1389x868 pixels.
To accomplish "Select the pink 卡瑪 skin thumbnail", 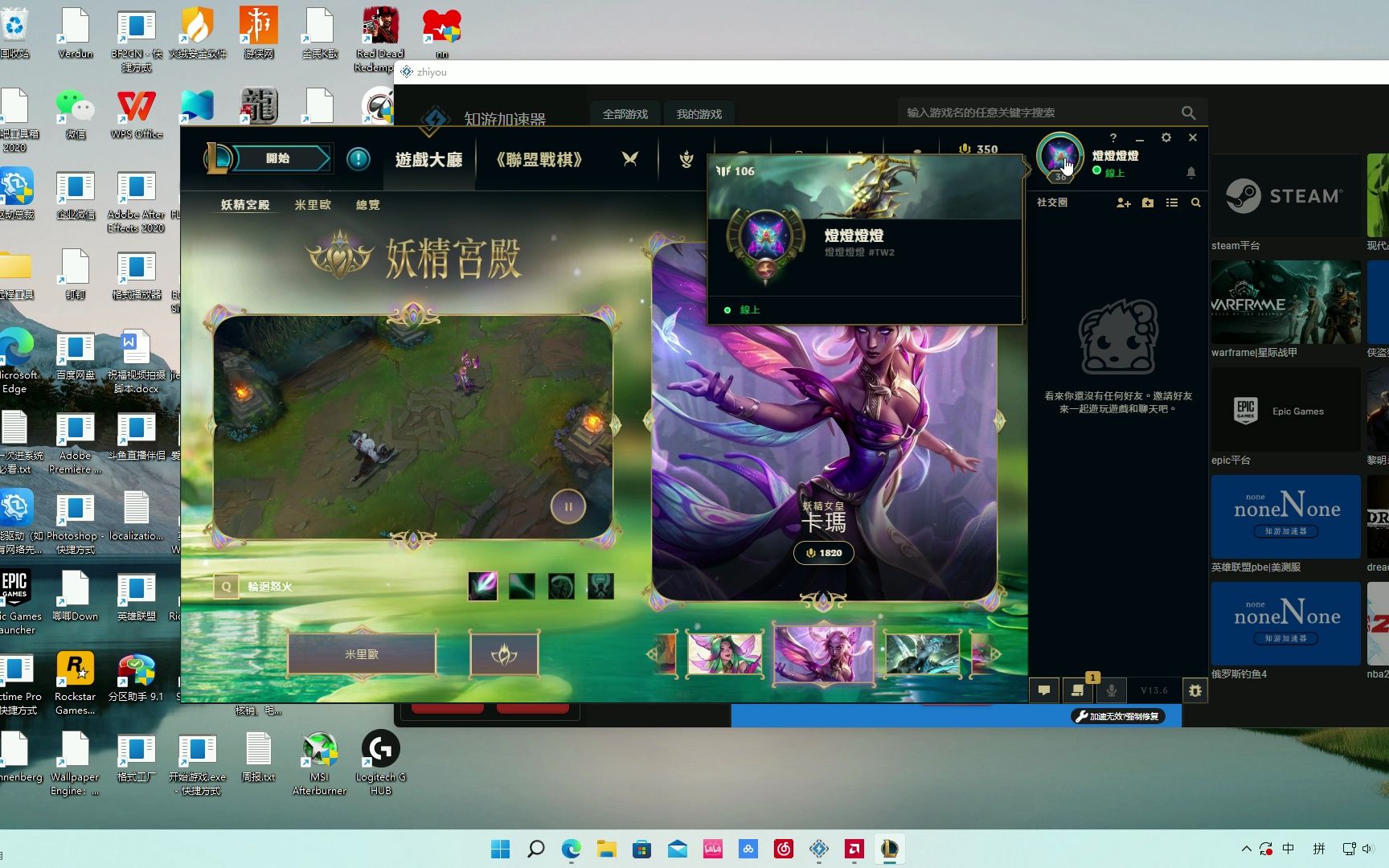I will coord(824,654).
